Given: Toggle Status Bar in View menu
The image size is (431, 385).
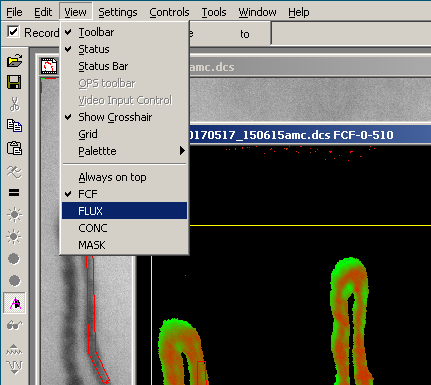Looking at the screenshot, I should (x=124, y=66).
